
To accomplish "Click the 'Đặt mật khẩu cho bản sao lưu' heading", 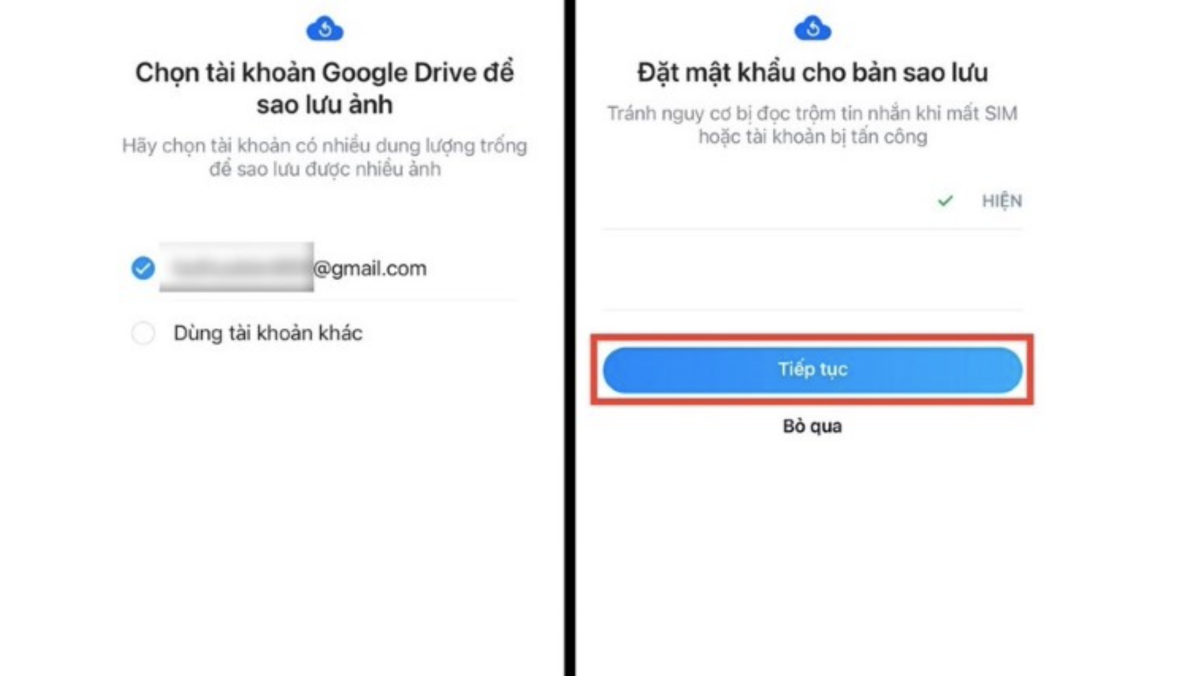I will point(812,73).
